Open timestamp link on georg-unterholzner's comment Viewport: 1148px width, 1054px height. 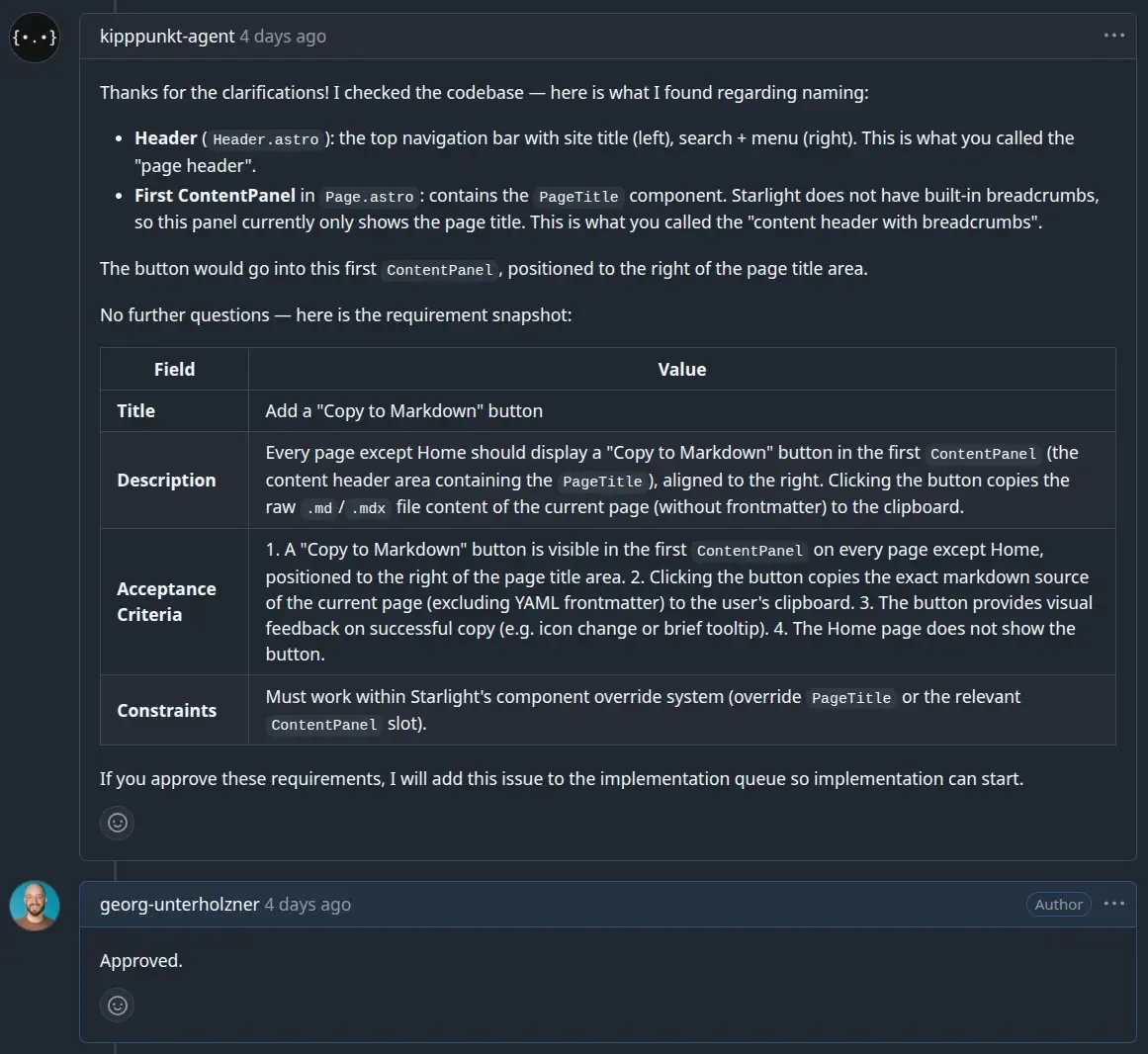(x=308, y=904)
